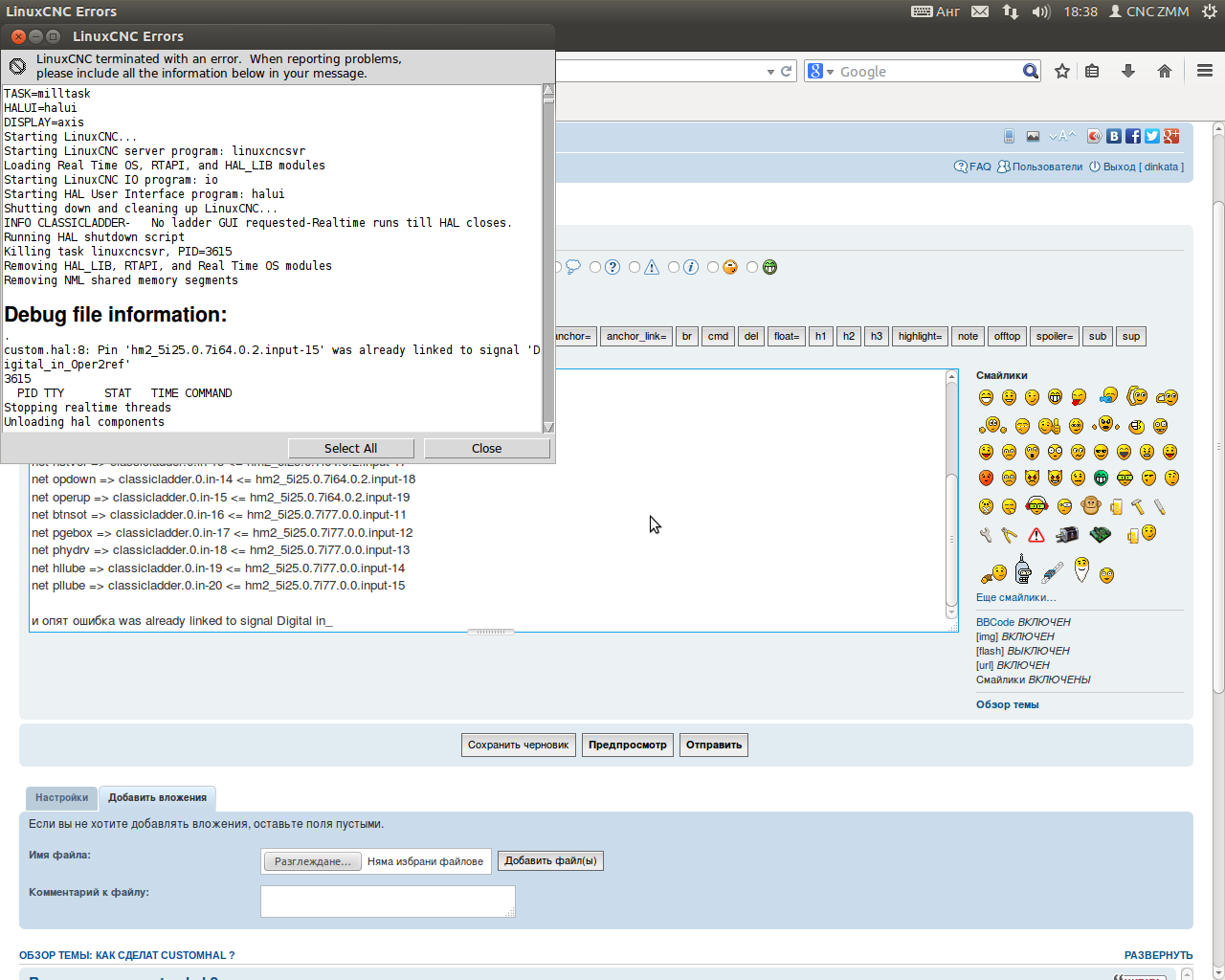Click Close in LinuxCNC Errors dialog
Viewport: 1225px width, 980px height.
pyautogui.click(x=486, y=448)
